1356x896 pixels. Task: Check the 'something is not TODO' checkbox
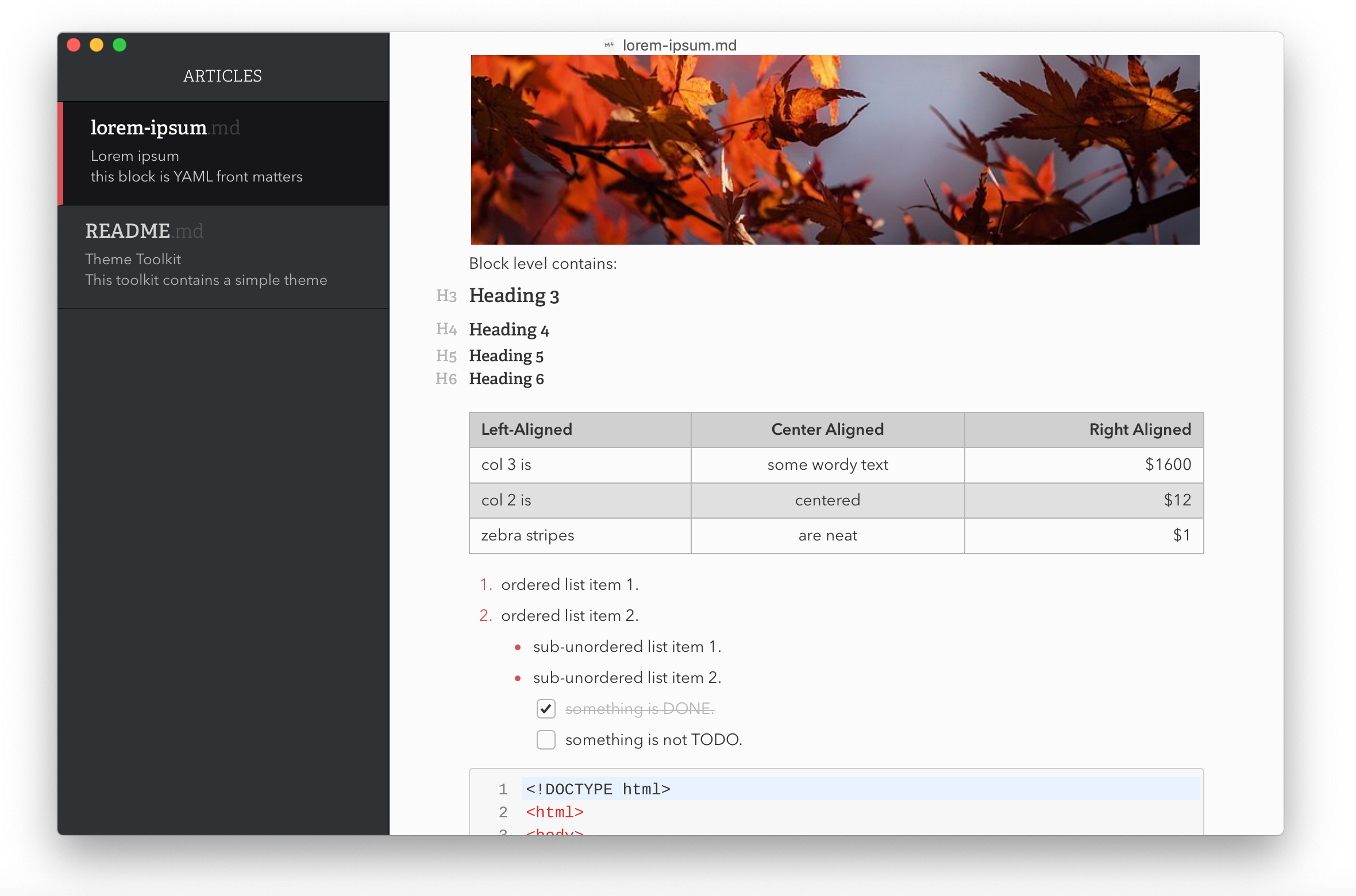click(546, 740)
